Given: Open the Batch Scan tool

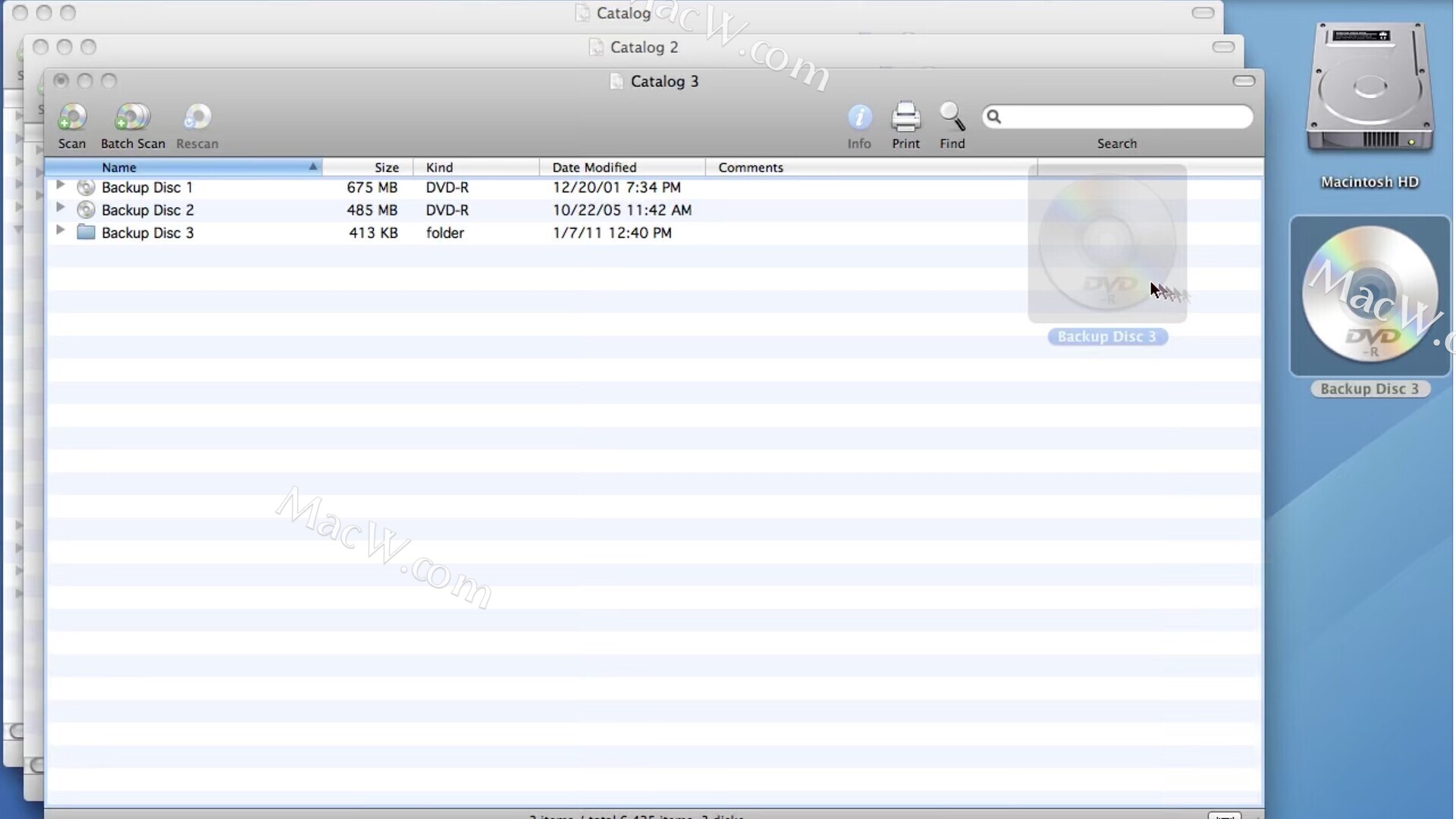Looking at the screenshot, I should pos(133,118).
